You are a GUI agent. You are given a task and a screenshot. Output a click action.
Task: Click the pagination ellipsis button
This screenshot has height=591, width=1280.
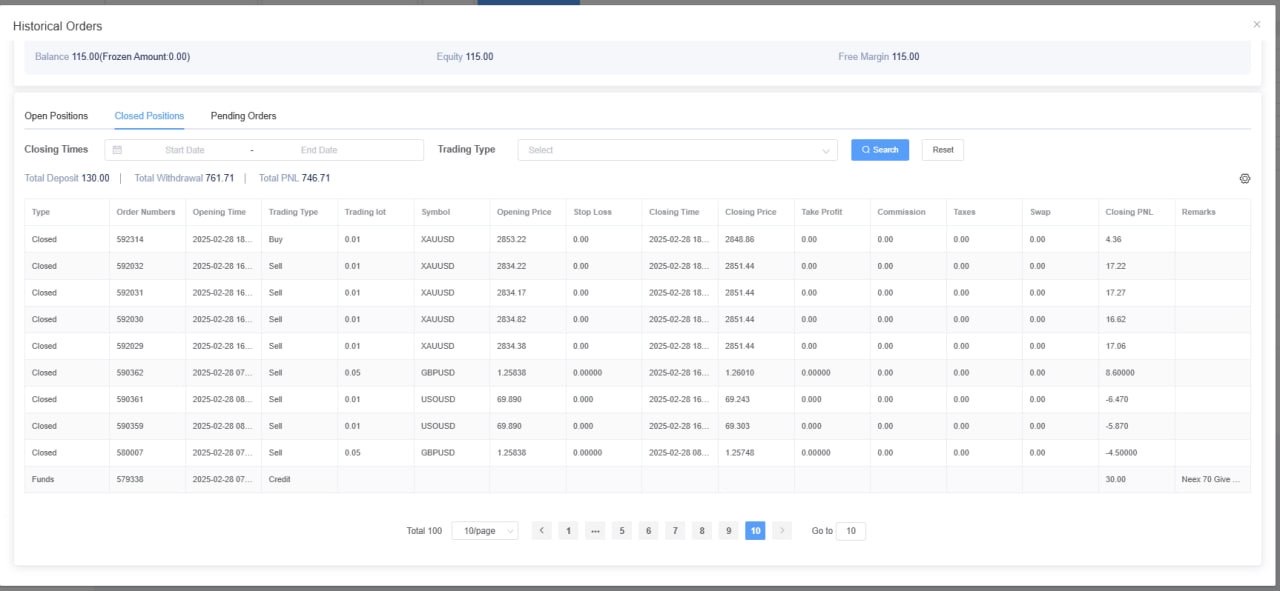(x=595, y=531)
